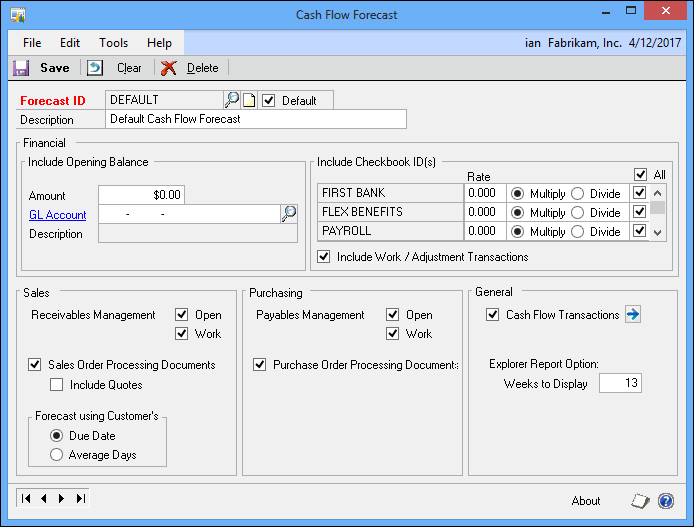Toggle Payables Management Open checkbox
This screenshot has width=694, height=527.
pyautogui.click(x=393, y=315)
